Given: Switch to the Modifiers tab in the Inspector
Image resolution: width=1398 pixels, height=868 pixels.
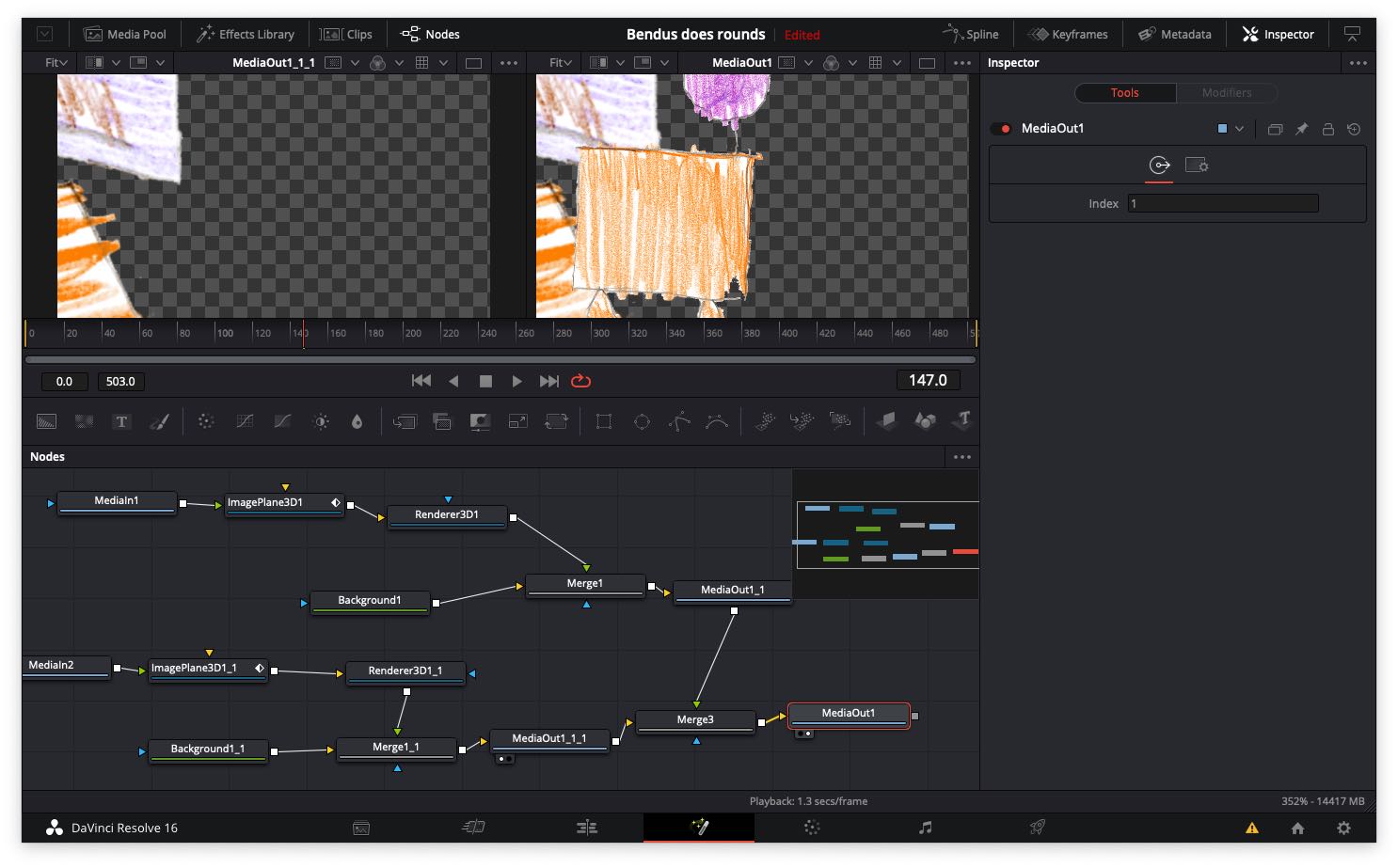Looking at the screenshot, I should (1227, 93).
